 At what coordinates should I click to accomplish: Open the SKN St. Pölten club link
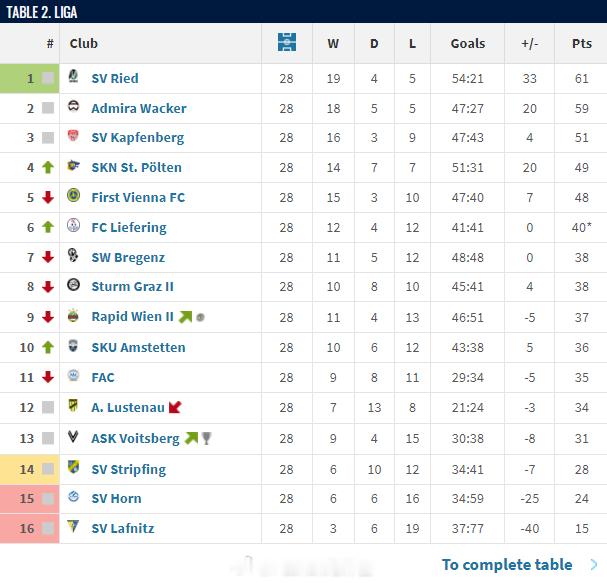tap(136, 168)
